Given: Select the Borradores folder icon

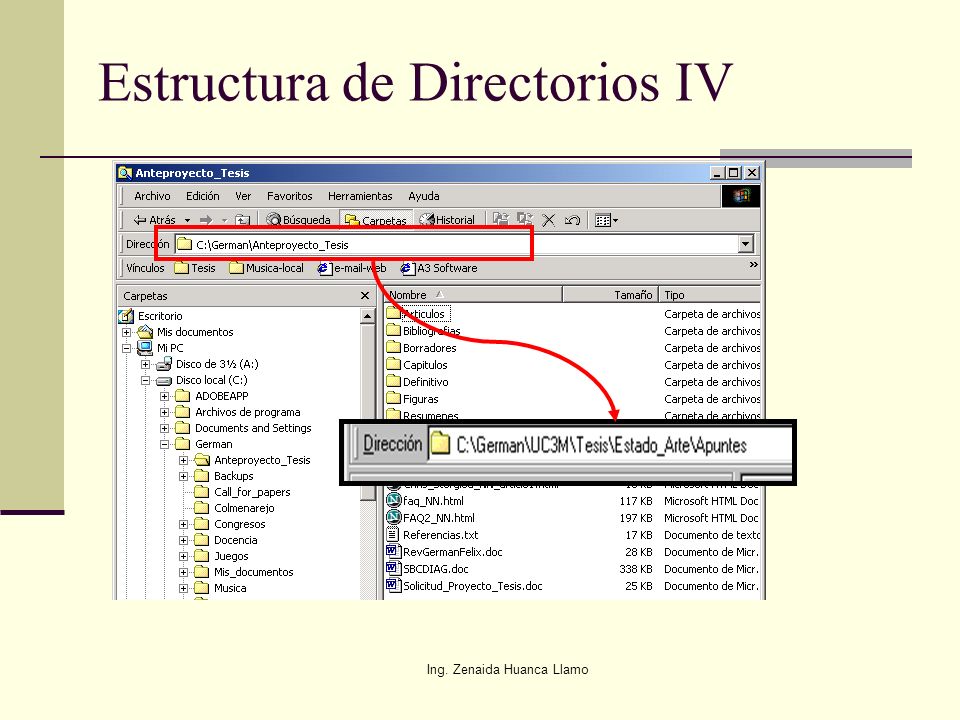Looking at the screenshot, I should pyautogui.click(x=394, y=347).
